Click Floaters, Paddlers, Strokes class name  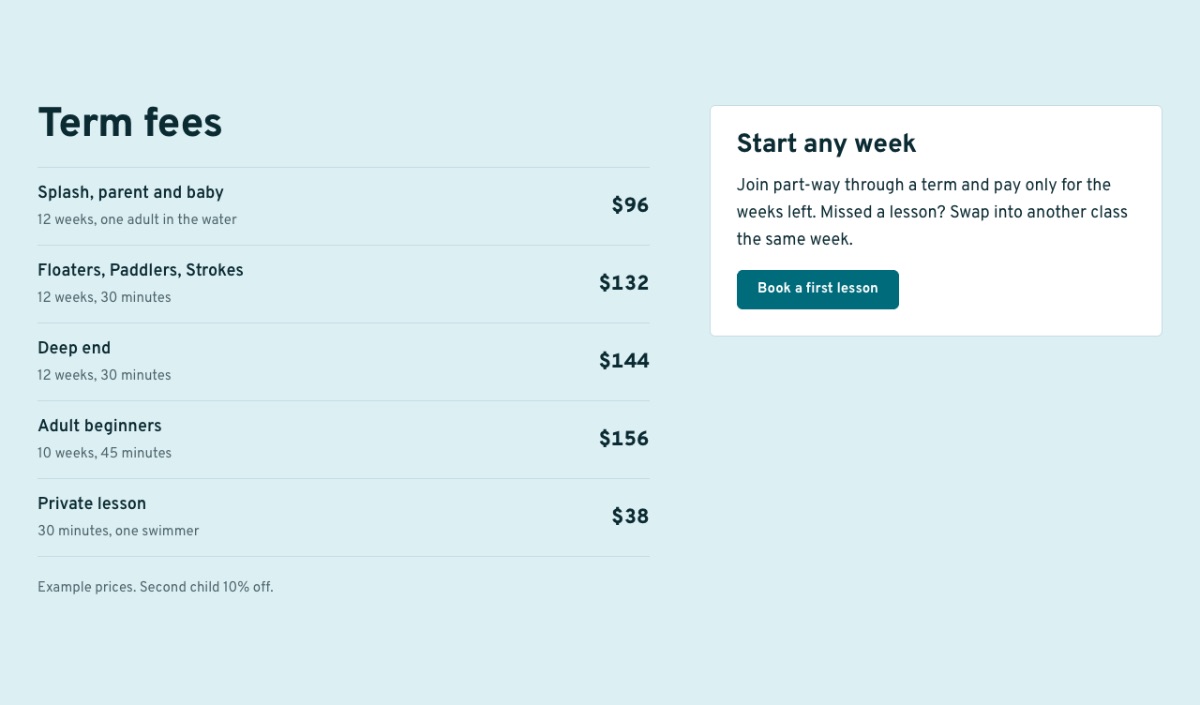coord(141,270)
